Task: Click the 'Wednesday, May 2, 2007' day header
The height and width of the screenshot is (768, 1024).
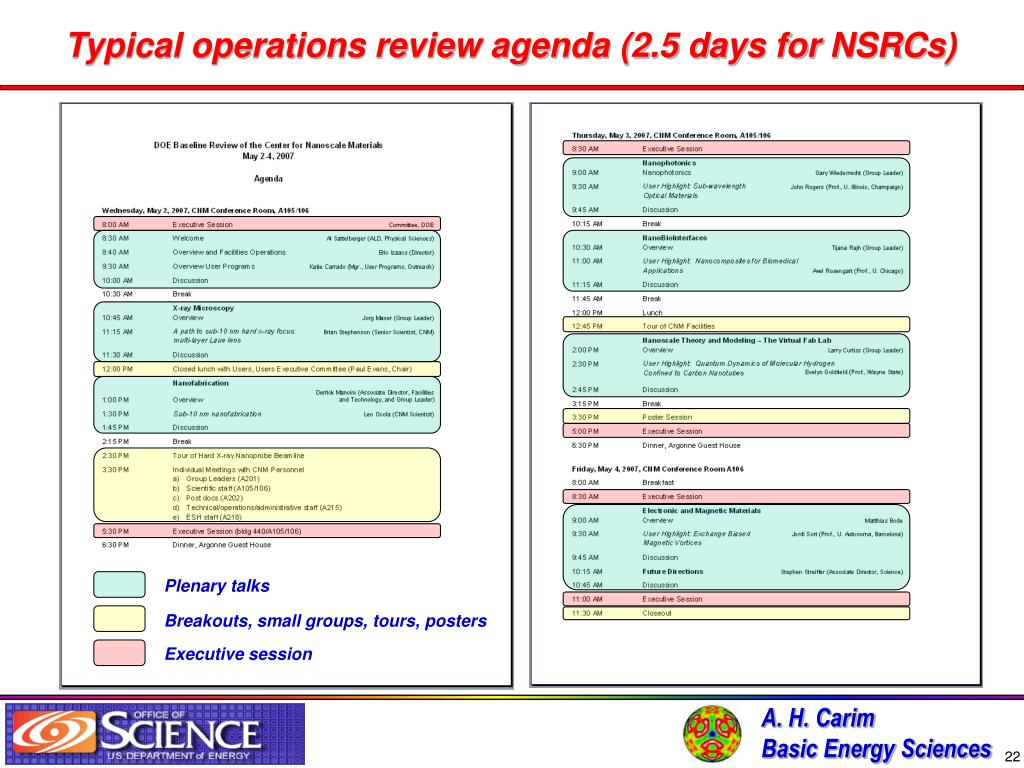Action: tap(205, 210)
